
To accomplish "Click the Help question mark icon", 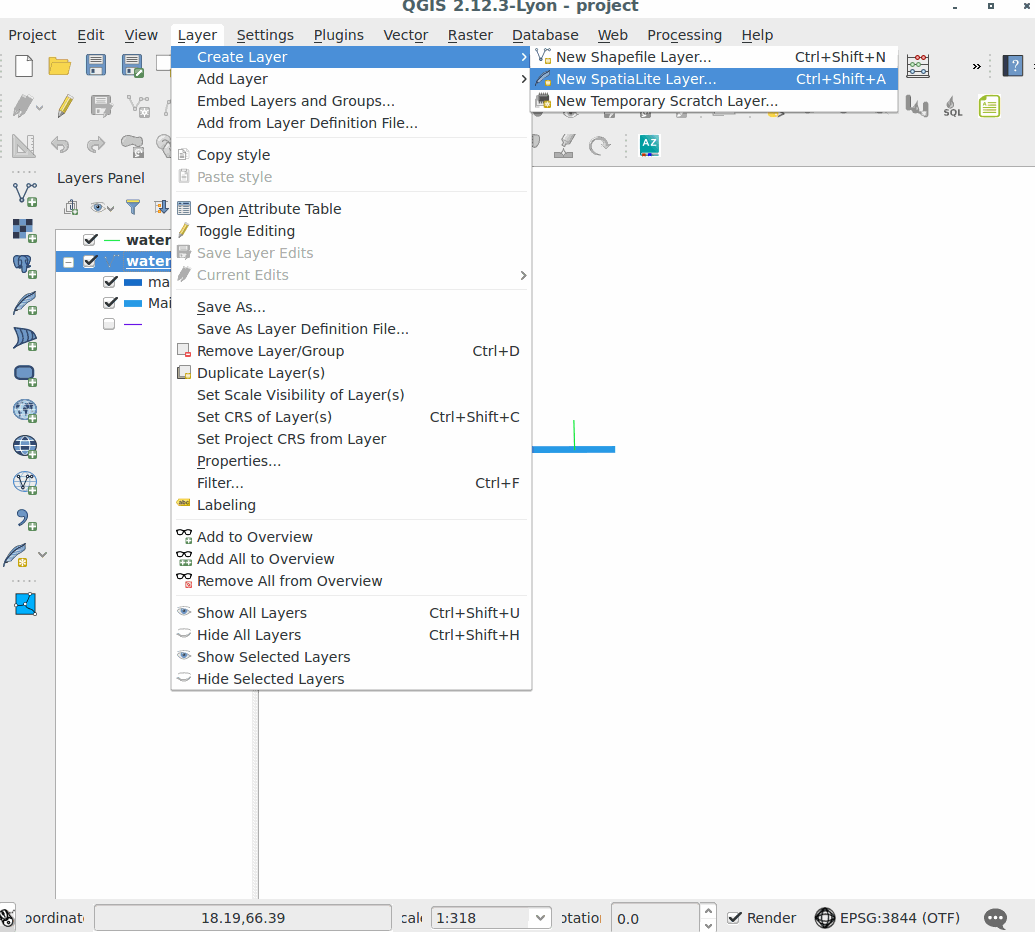I will pyautogui.click(x=1013, y=66).
